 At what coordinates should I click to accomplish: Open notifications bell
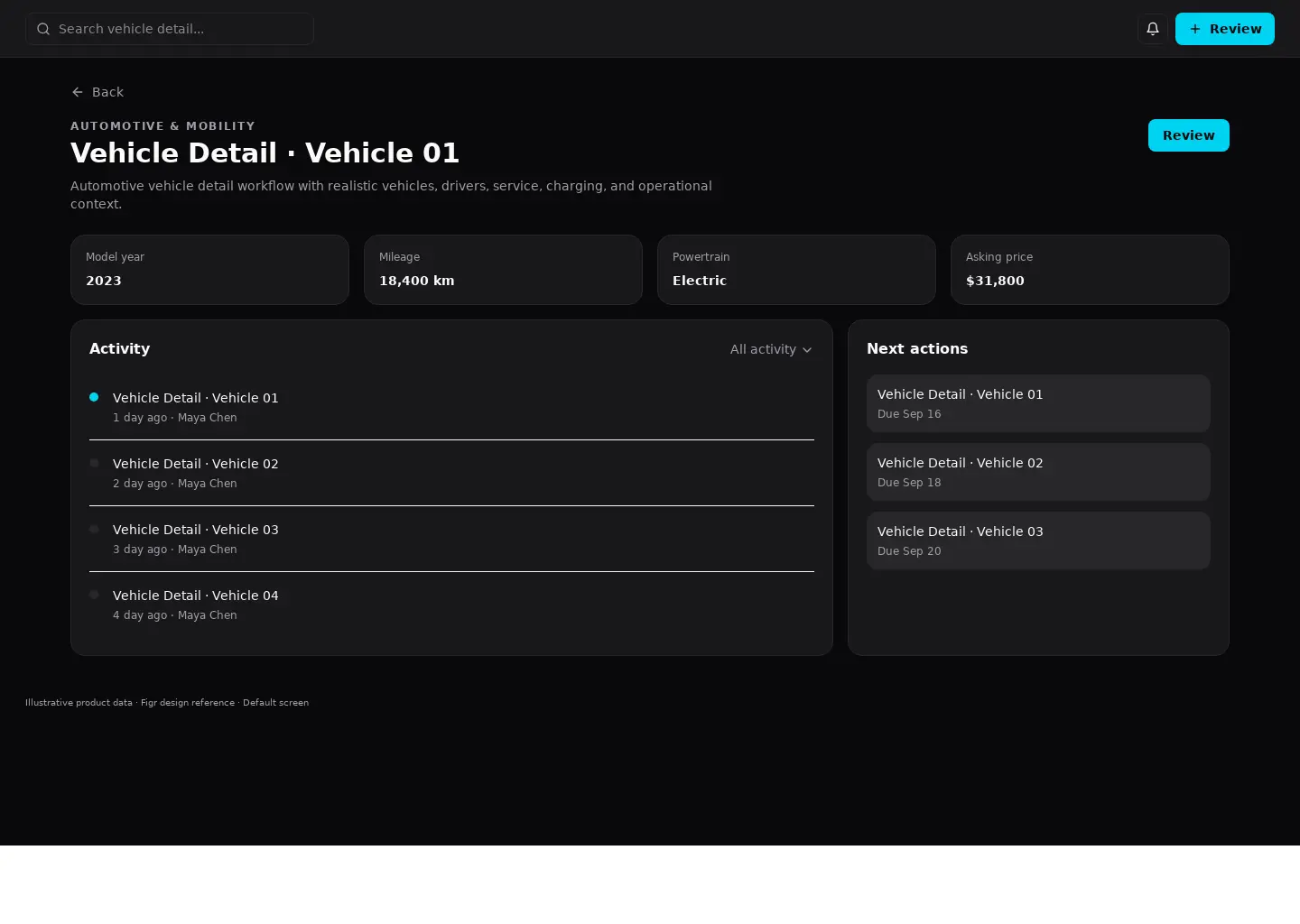[1153, 29]
